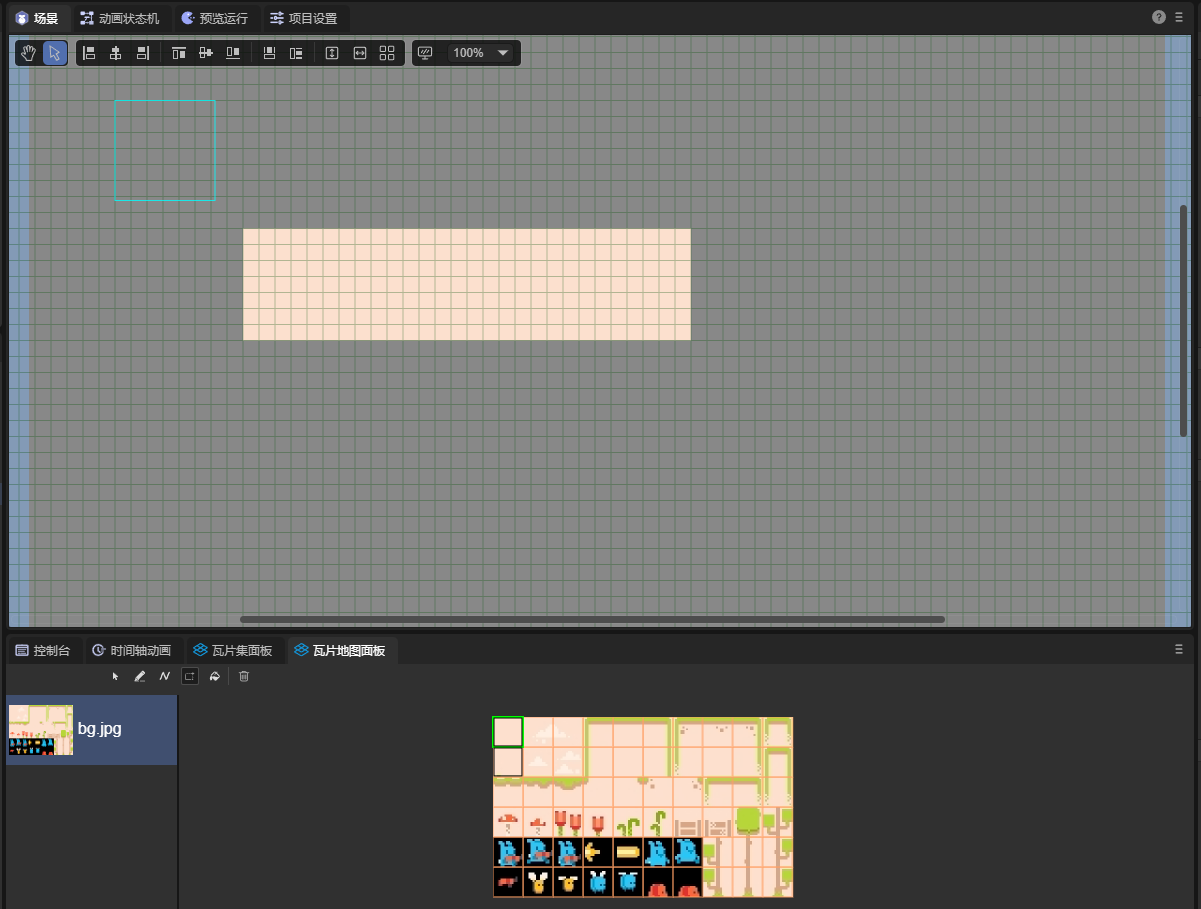
Task: Open the 项目设置 project settings tab
Action: coord(303,18)
